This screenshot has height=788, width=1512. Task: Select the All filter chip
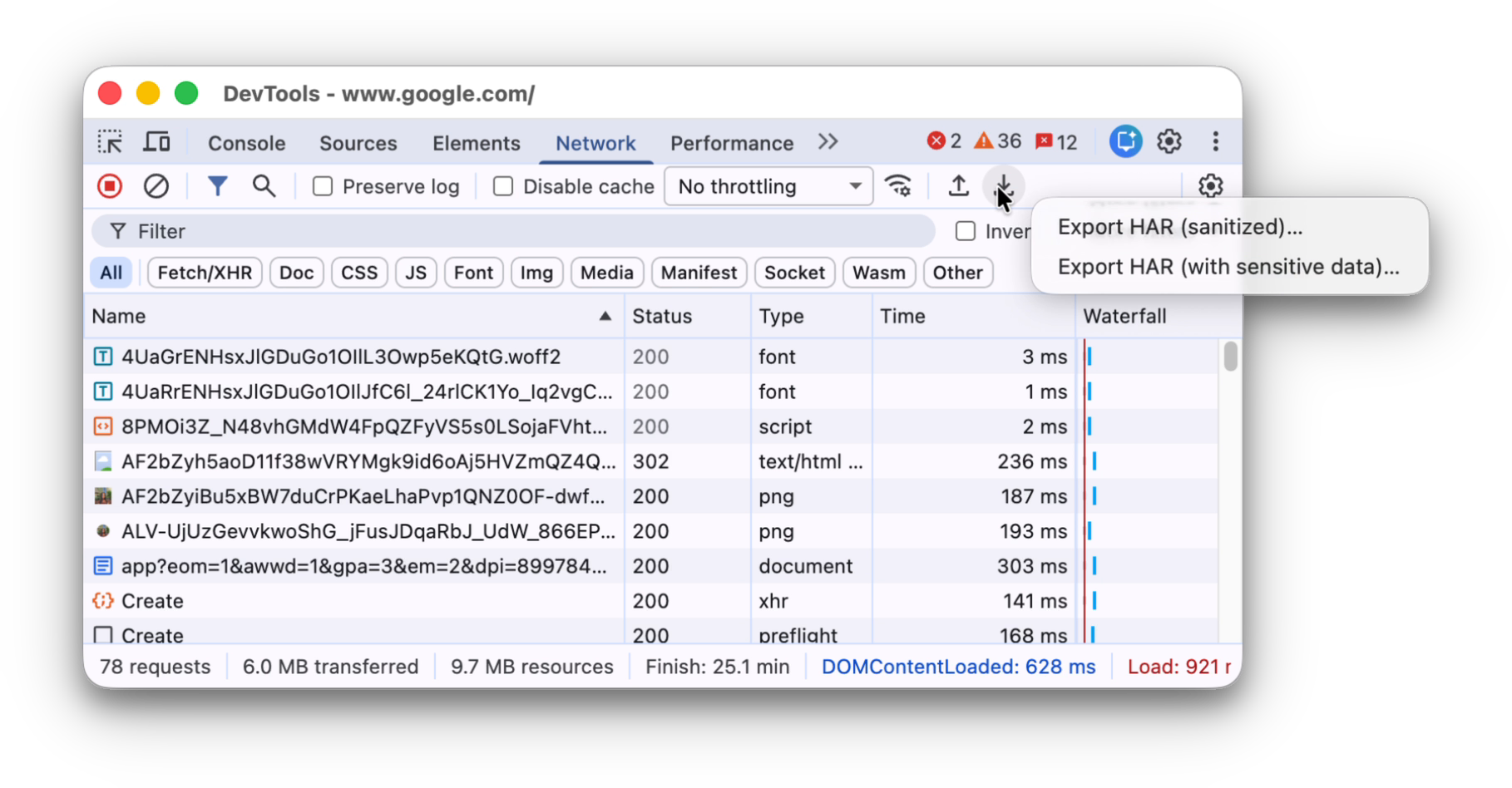click(111, 273)
